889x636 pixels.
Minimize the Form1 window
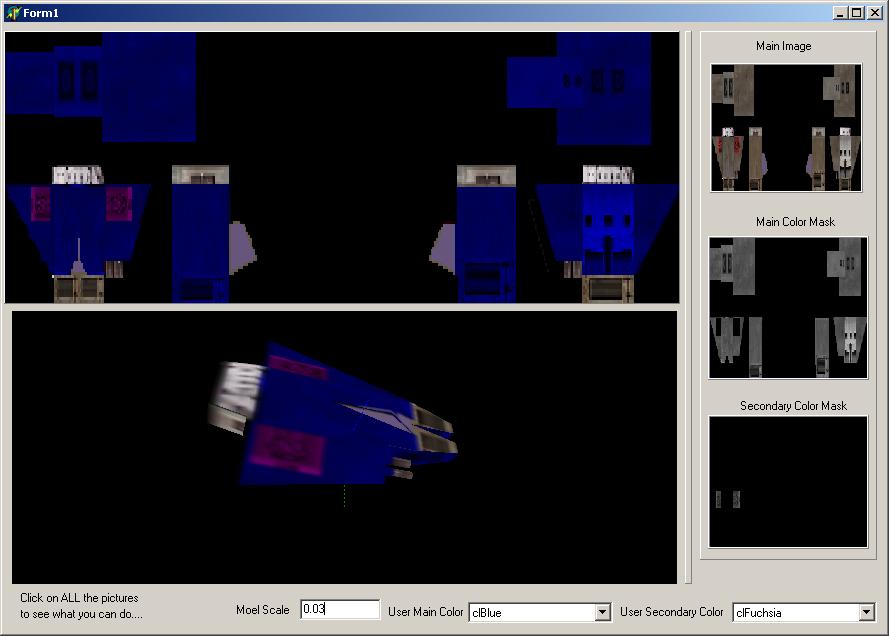coord(841,12)
